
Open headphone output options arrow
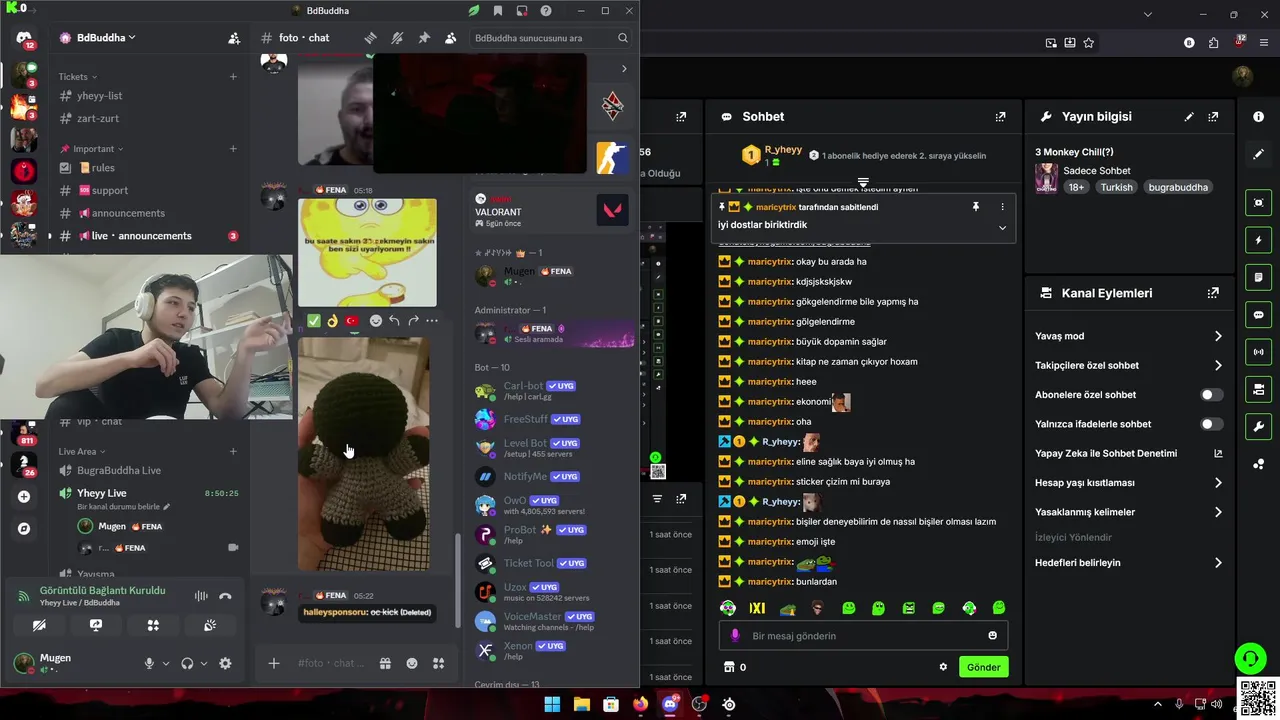(204, 663)
